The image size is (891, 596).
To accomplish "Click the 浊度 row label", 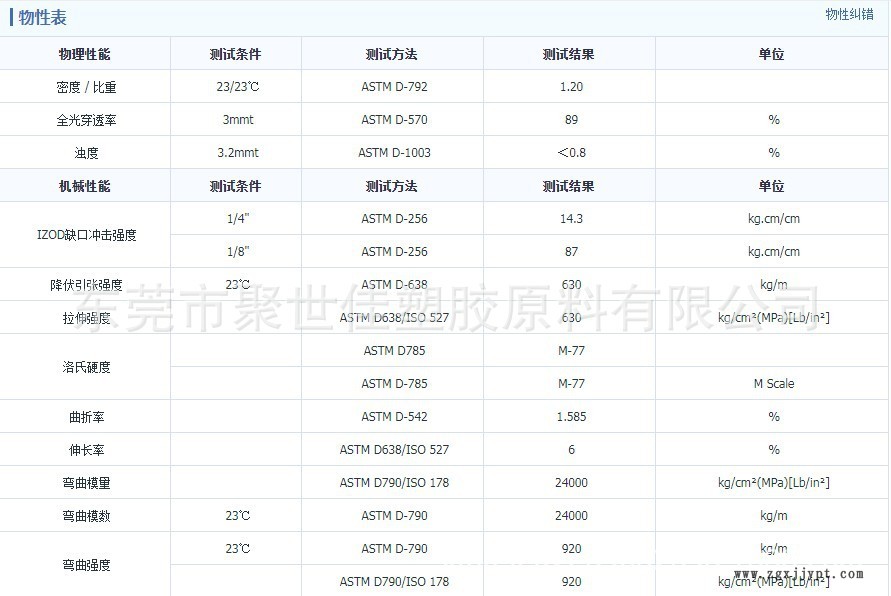I will [x=85, y=153].
